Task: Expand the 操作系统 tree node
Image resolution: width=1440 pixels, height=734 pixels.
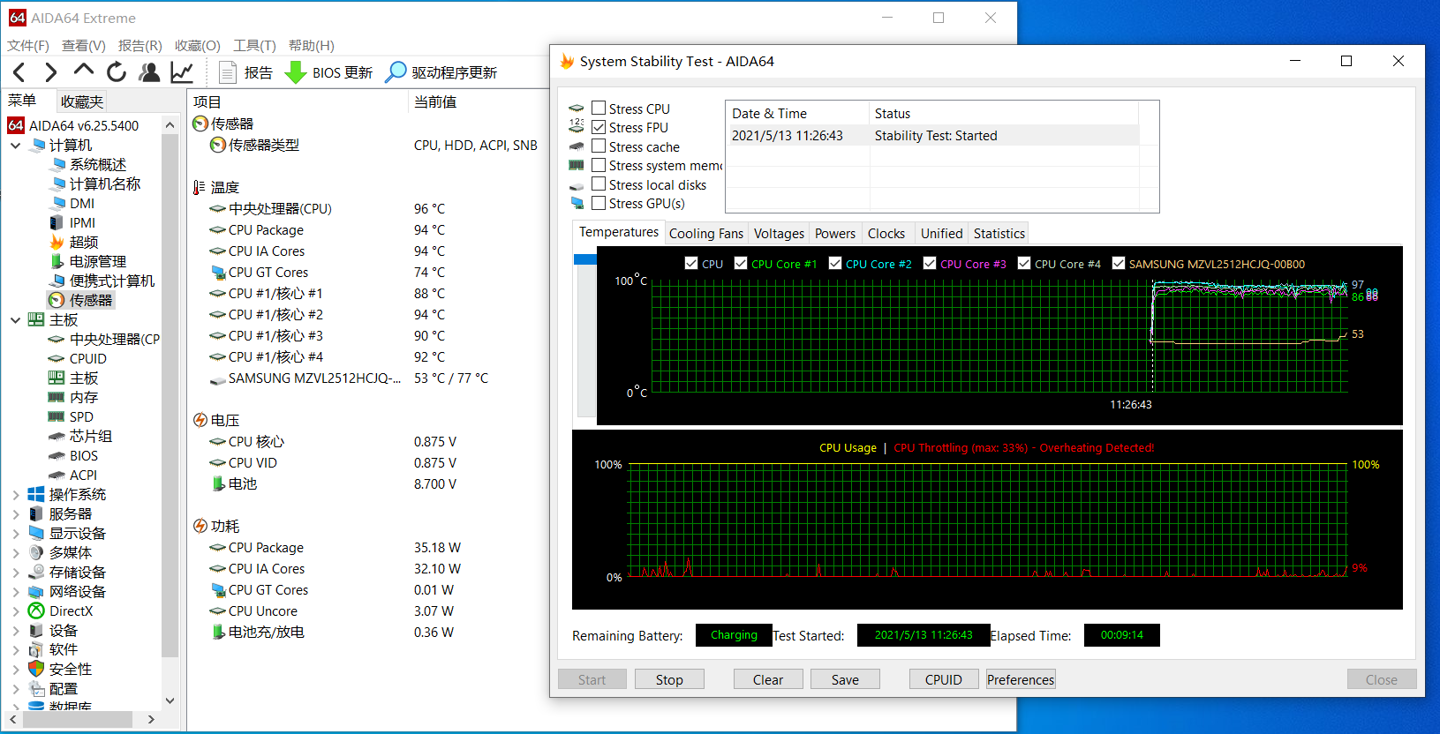Action: [15, 494]
